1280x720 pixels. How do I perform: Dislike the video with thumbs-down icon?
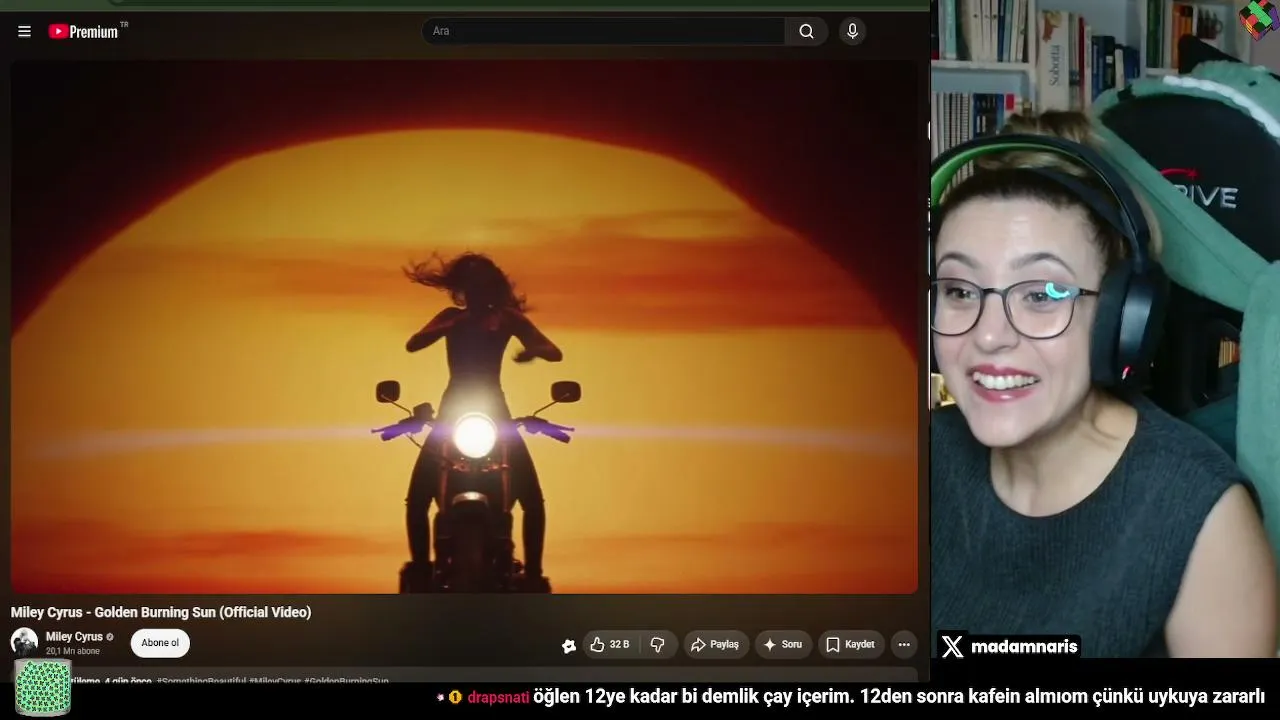[x=657, y=645]
